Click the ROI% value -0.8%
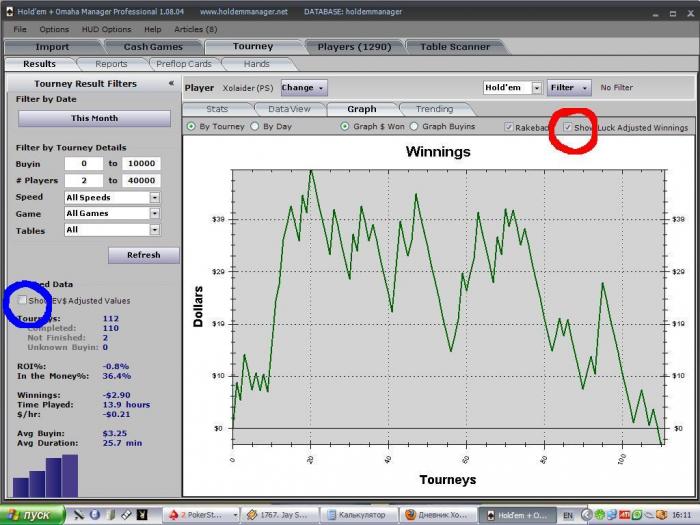Screen dimensions: 700x525 tap(116, 366)
